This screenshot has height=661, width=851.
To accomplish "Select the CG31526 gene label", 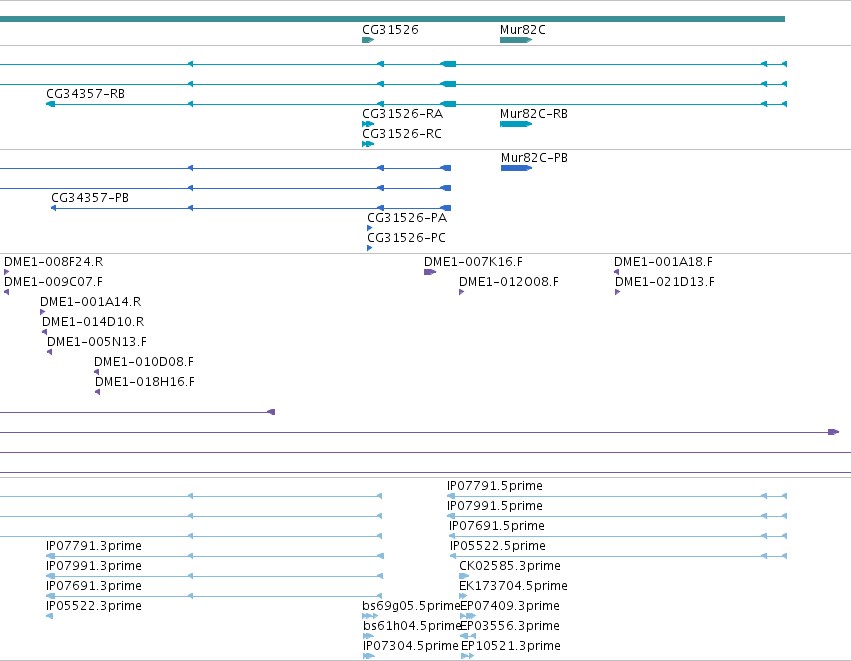I will point(390,30).
